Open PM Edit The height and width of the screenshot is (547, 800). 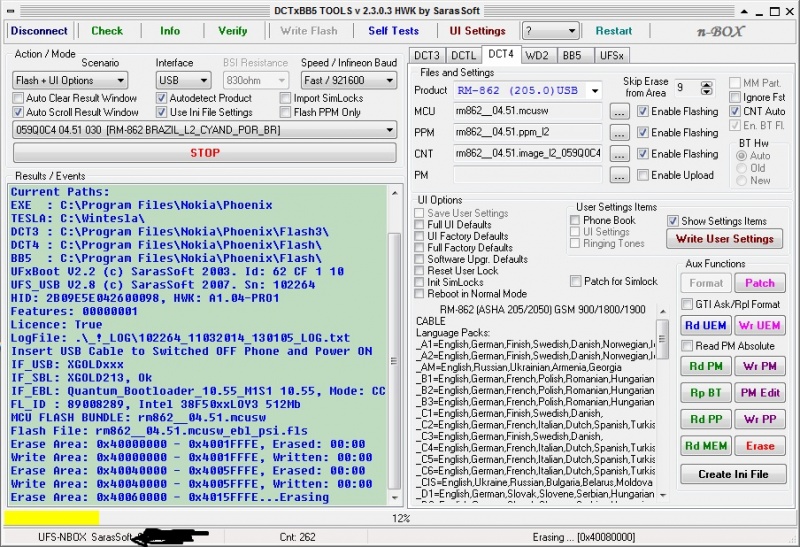pyautogui.click(x=760, y=393)
